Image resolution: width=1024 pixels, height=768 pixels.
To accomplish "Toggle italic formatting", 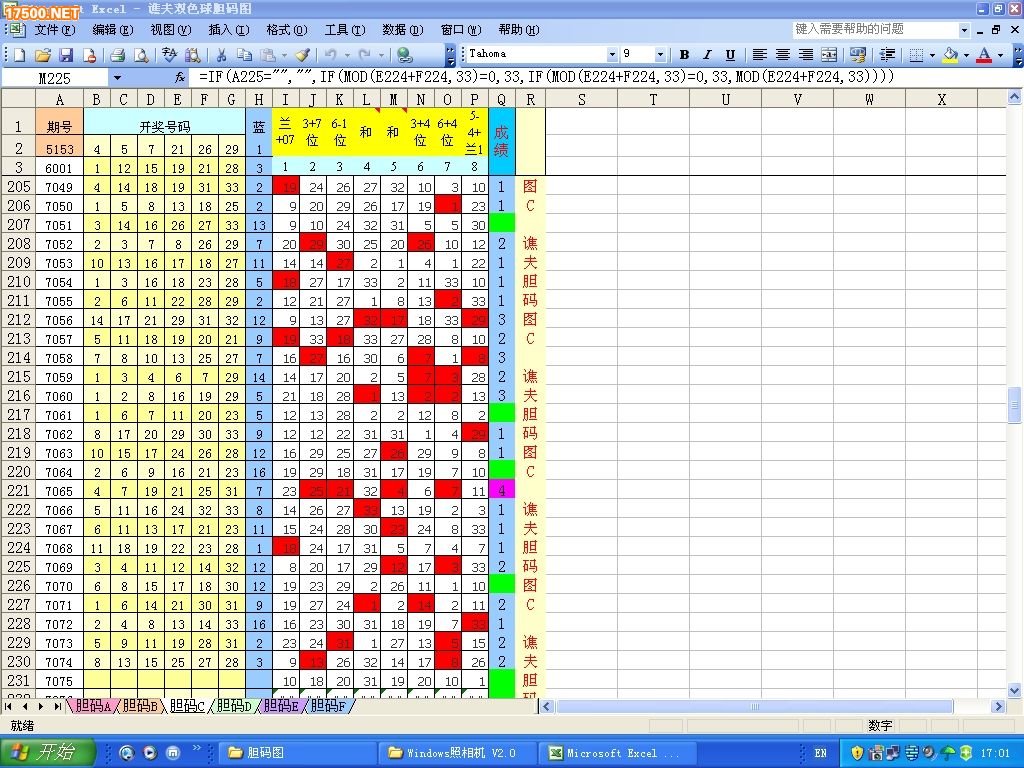I will (x=707, y=55).
